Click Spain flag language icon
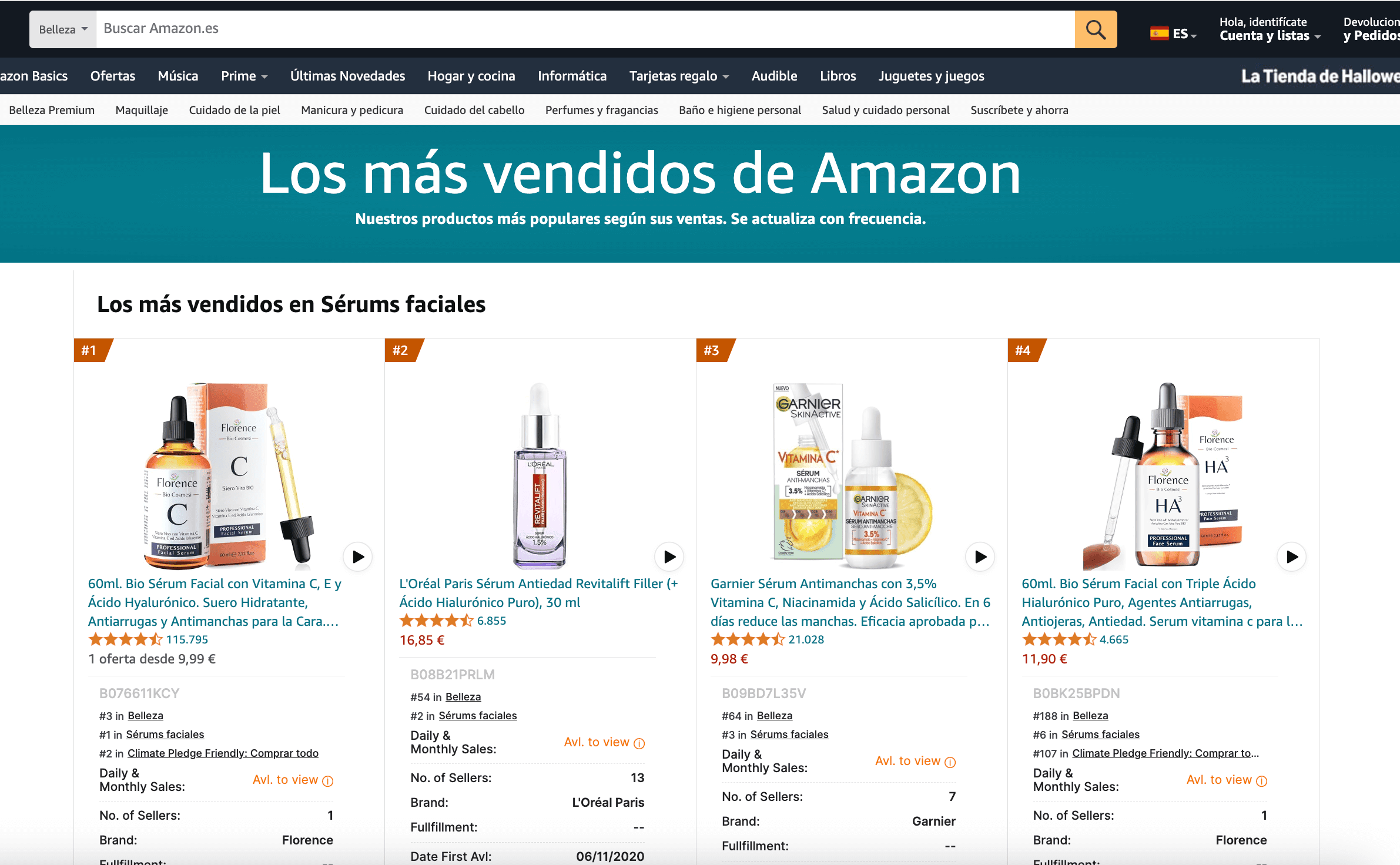This screenshot has width=1400, height=865. point(1159,33)
